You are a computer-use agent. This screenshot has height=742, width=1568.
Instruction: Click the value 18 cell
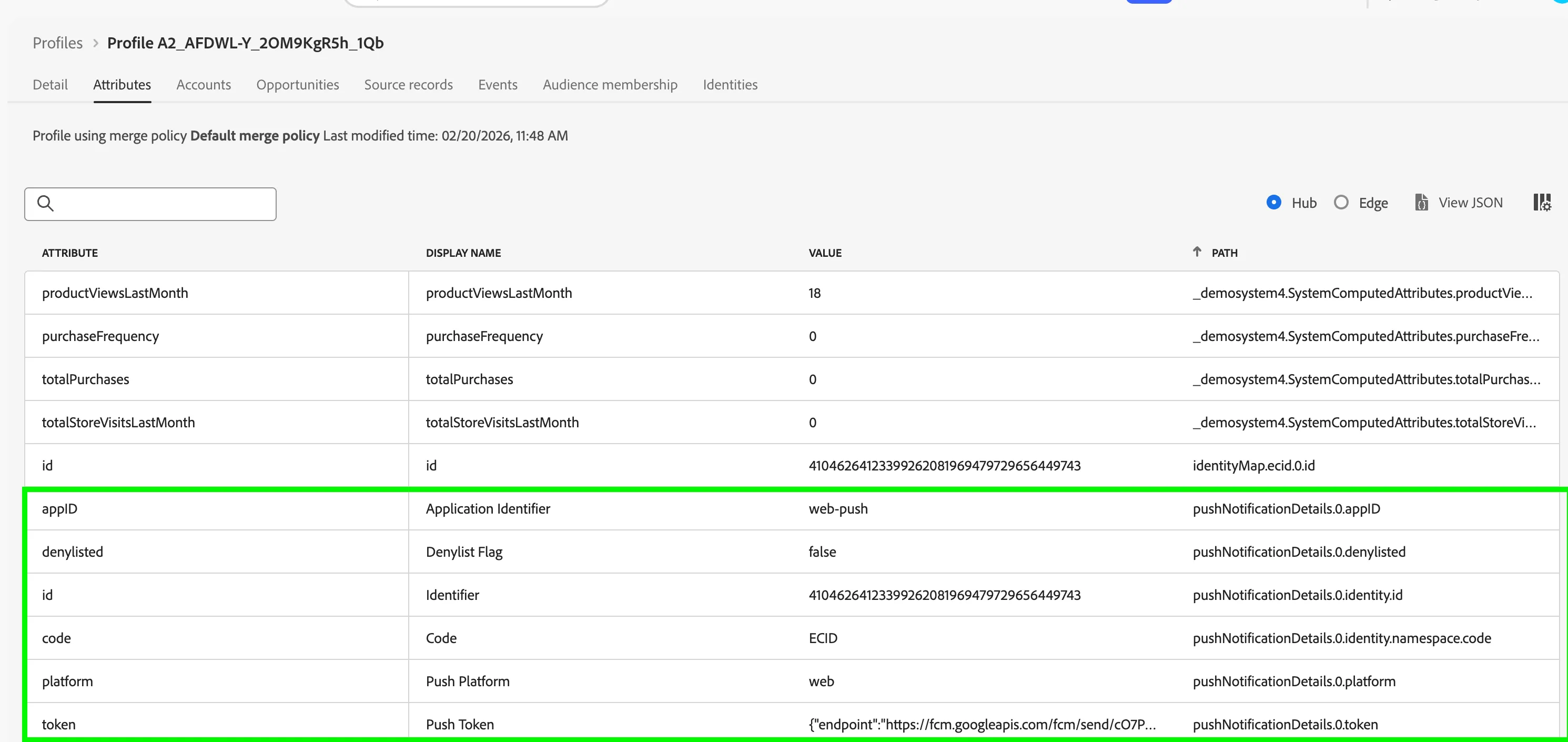tap(814, 293)
